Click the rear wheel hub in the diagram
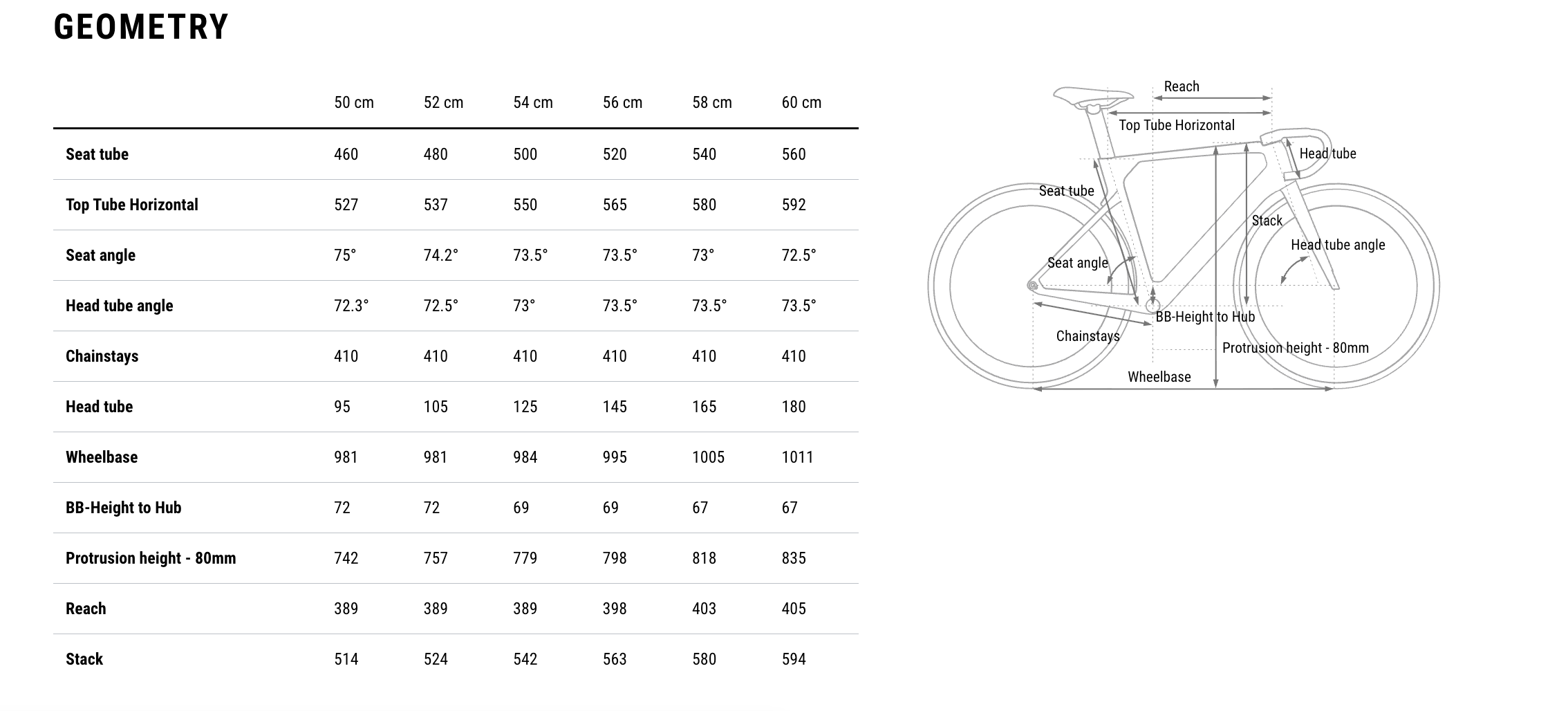This screenshot has width=1568, height=711. 1033,285
